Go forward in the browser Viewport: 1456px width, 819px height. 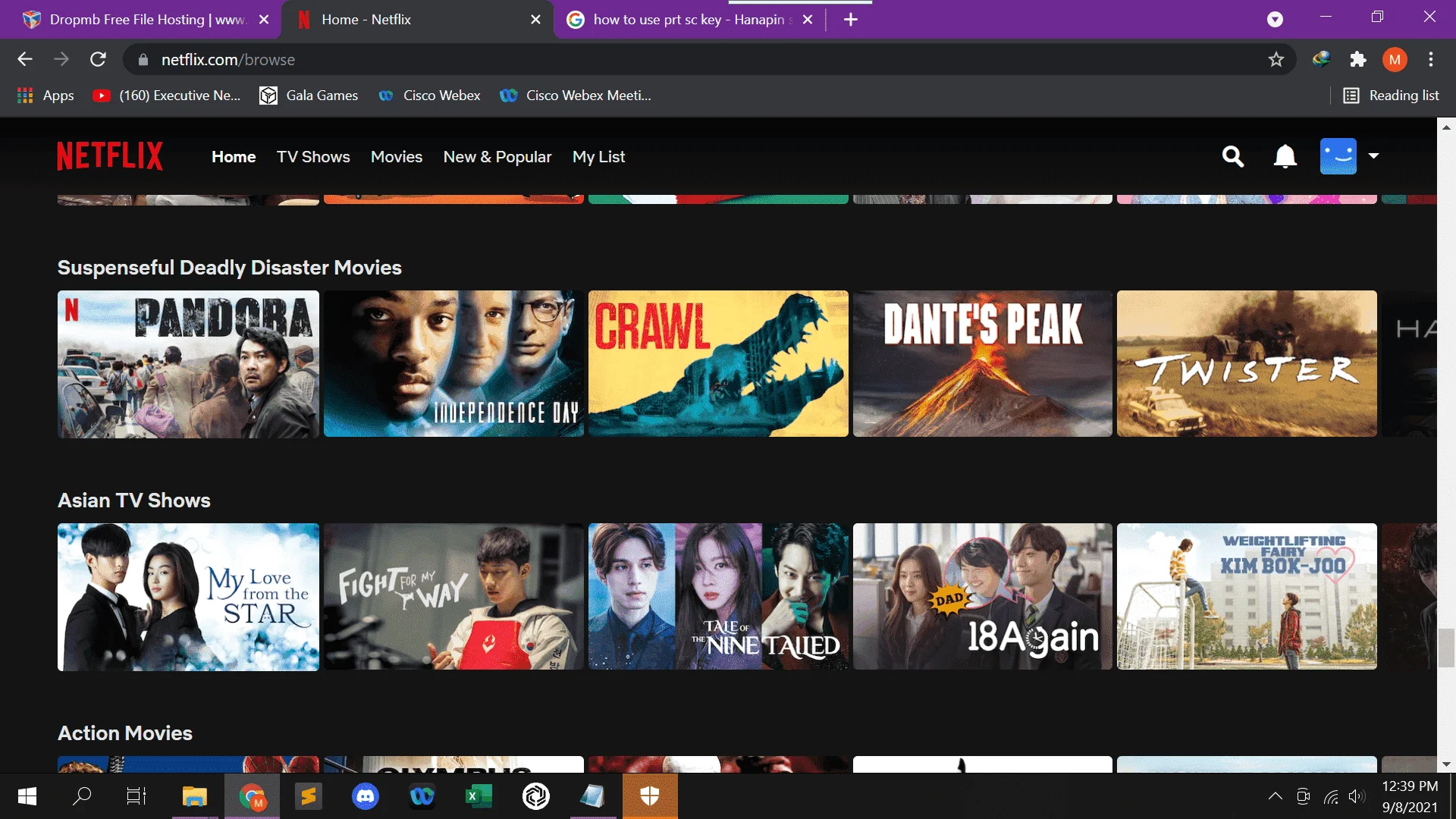click(61, 59)
